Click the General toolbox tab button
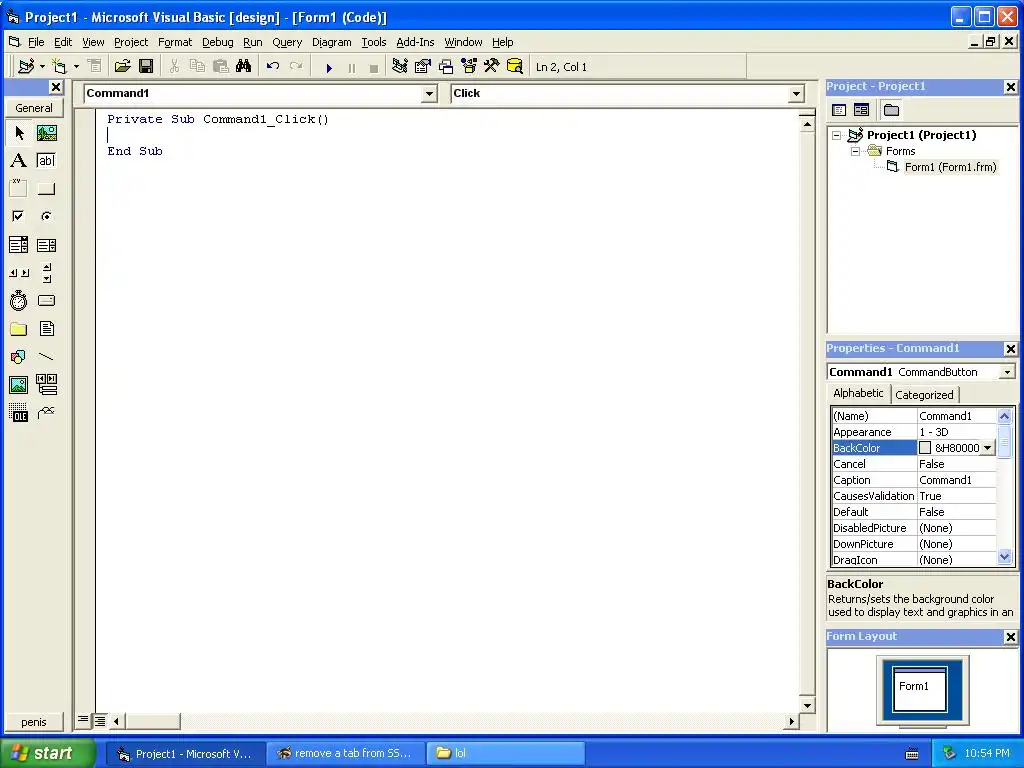Image resolution: width=1024 pixels, height=768 pixels. (34, 108)
